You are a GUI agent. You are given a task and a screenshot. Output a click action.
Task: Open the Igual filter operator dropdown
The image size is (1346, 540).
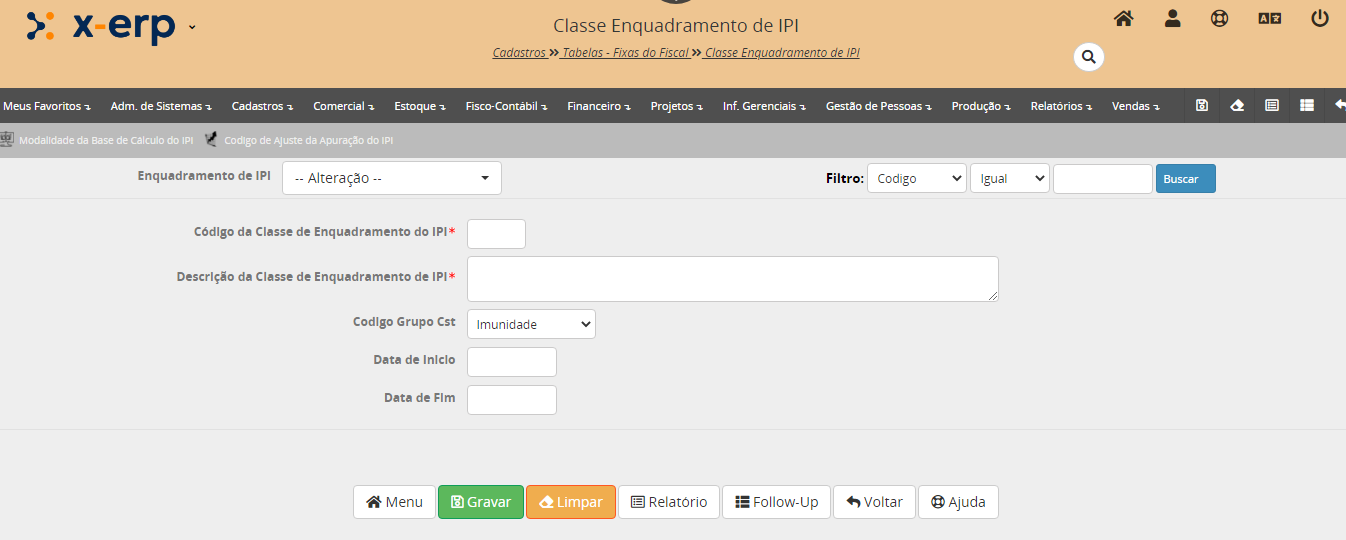(x=1009, y=179)
